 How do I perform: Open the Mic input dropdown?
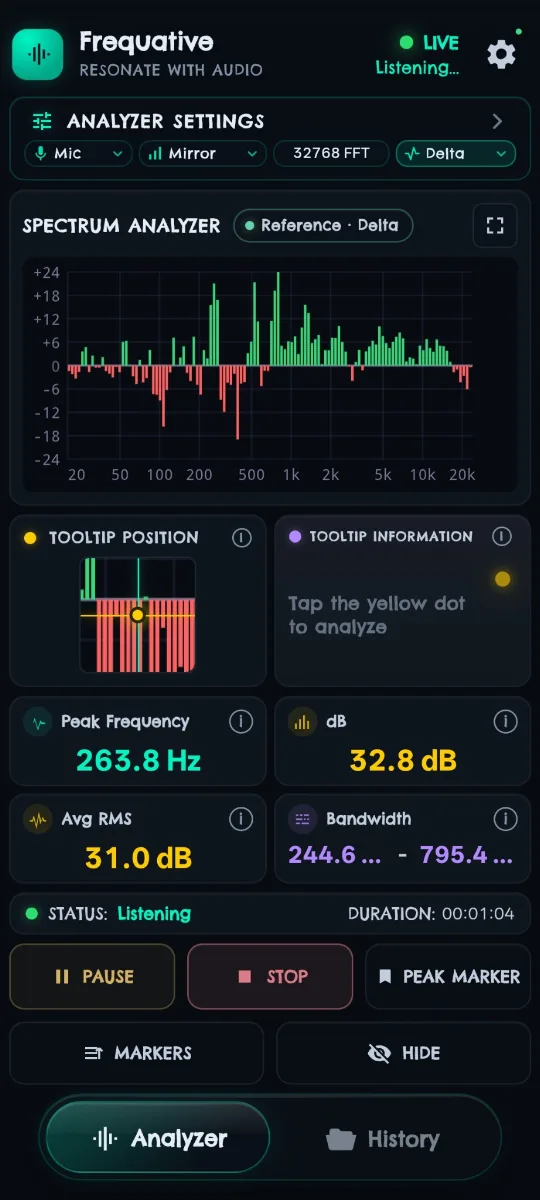point(78,153)
